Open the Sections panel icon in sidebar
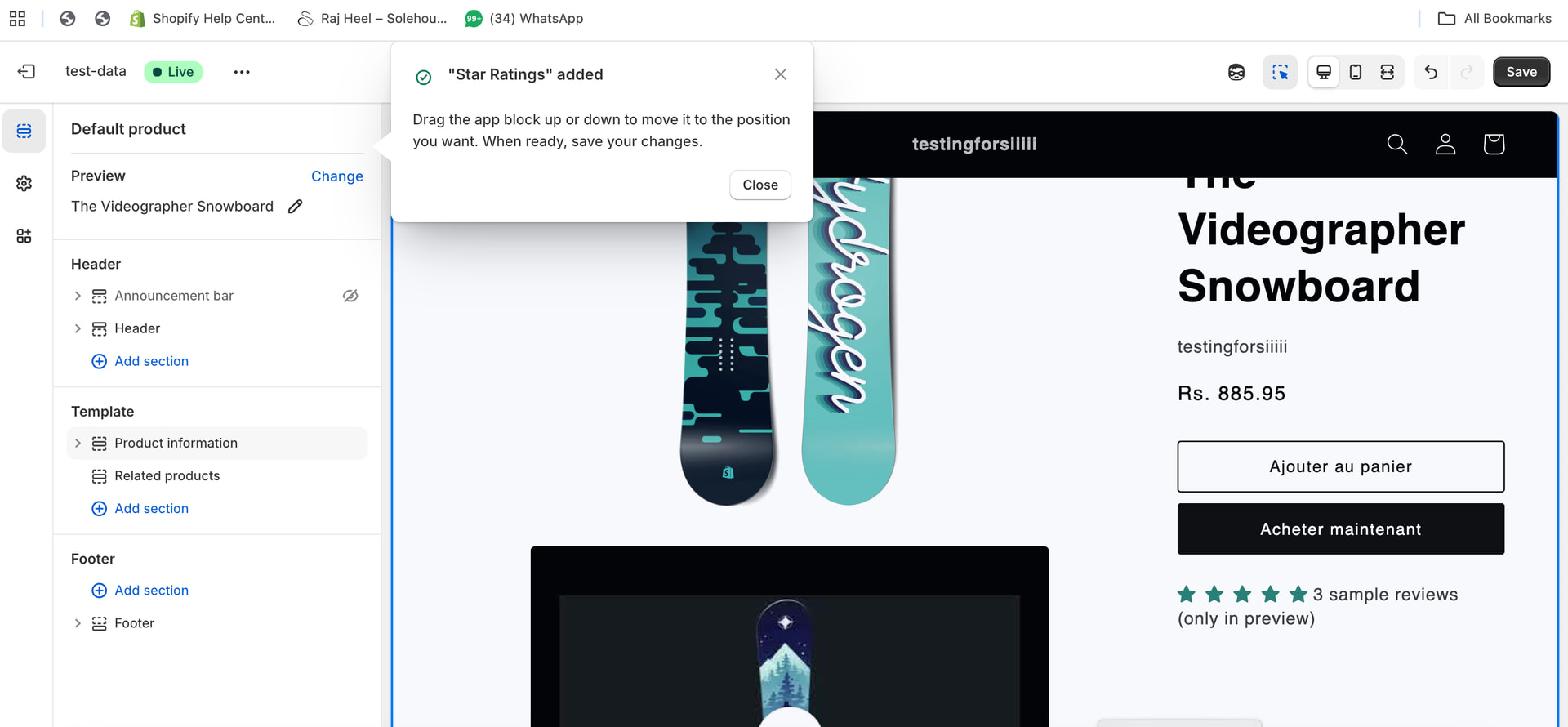 [24, 131]
